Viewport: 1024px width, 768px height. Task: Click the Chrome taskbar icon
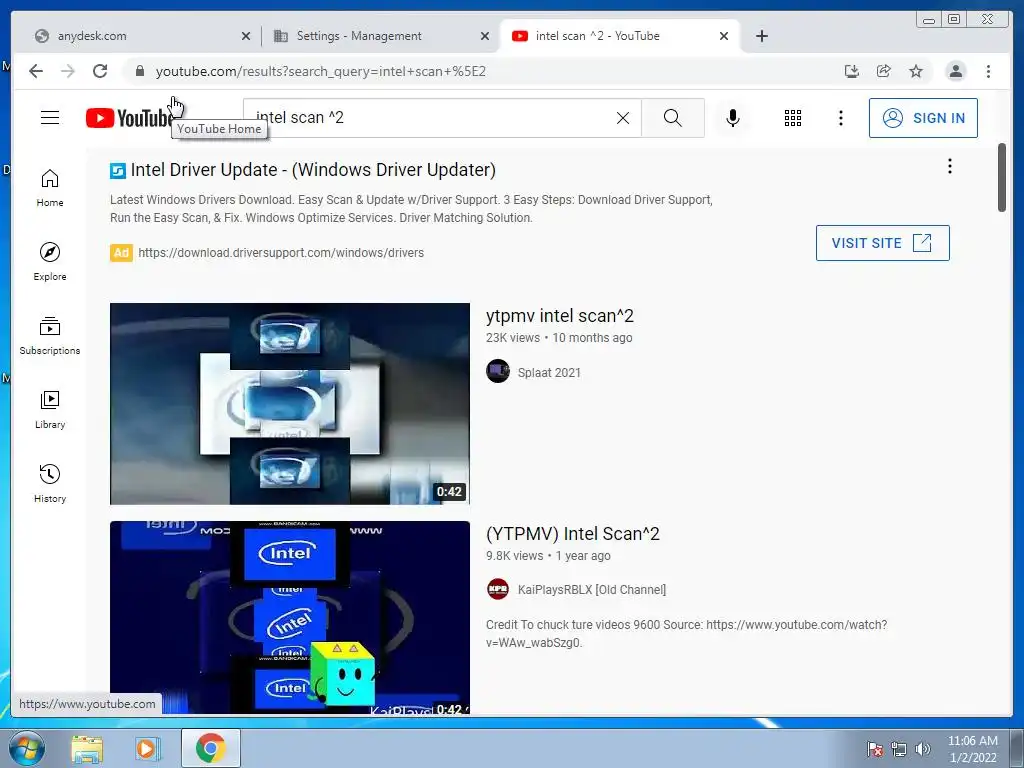[x=210, y=748]
